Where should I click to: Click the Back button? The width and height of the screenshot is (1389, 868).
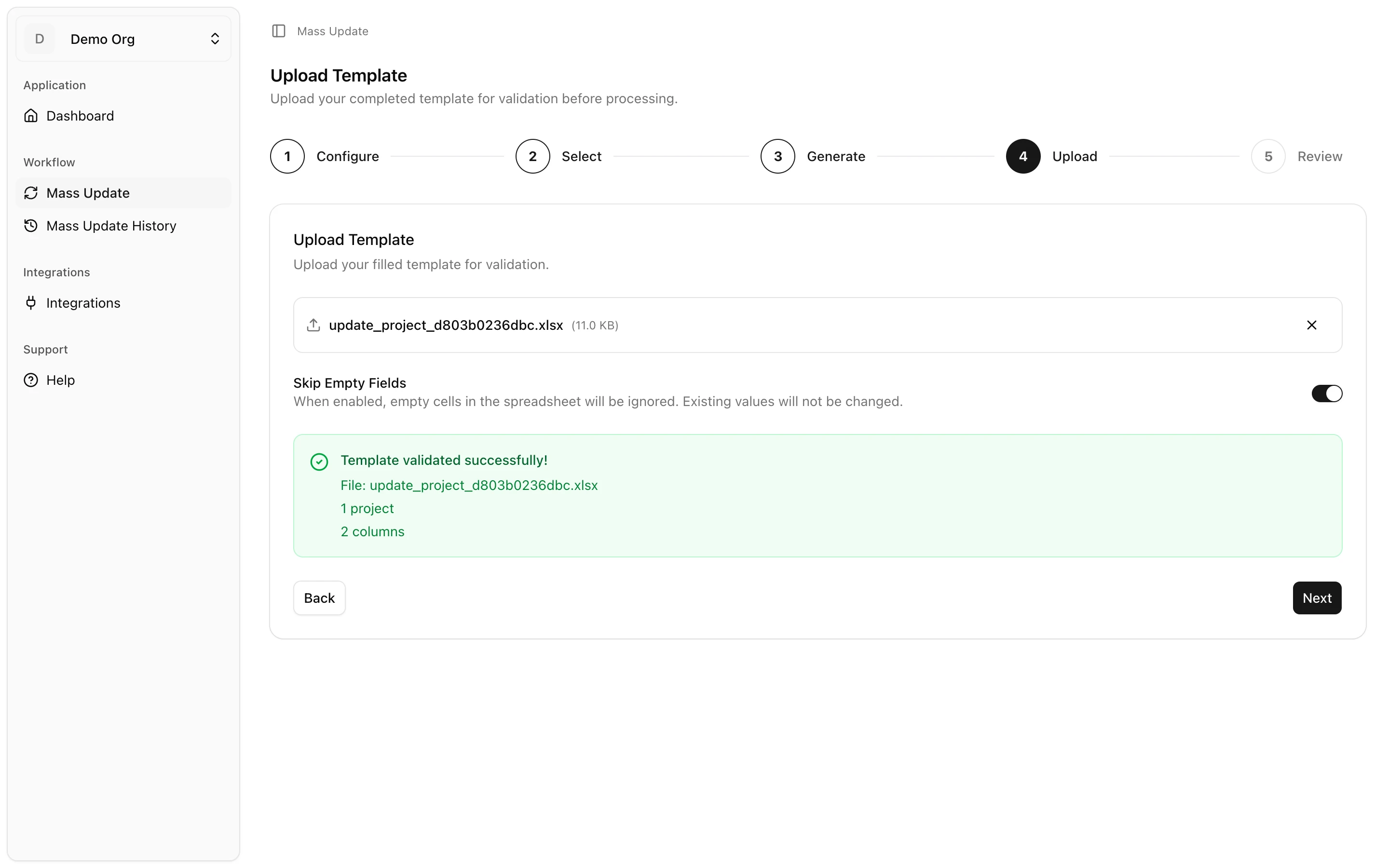[319, 597]
